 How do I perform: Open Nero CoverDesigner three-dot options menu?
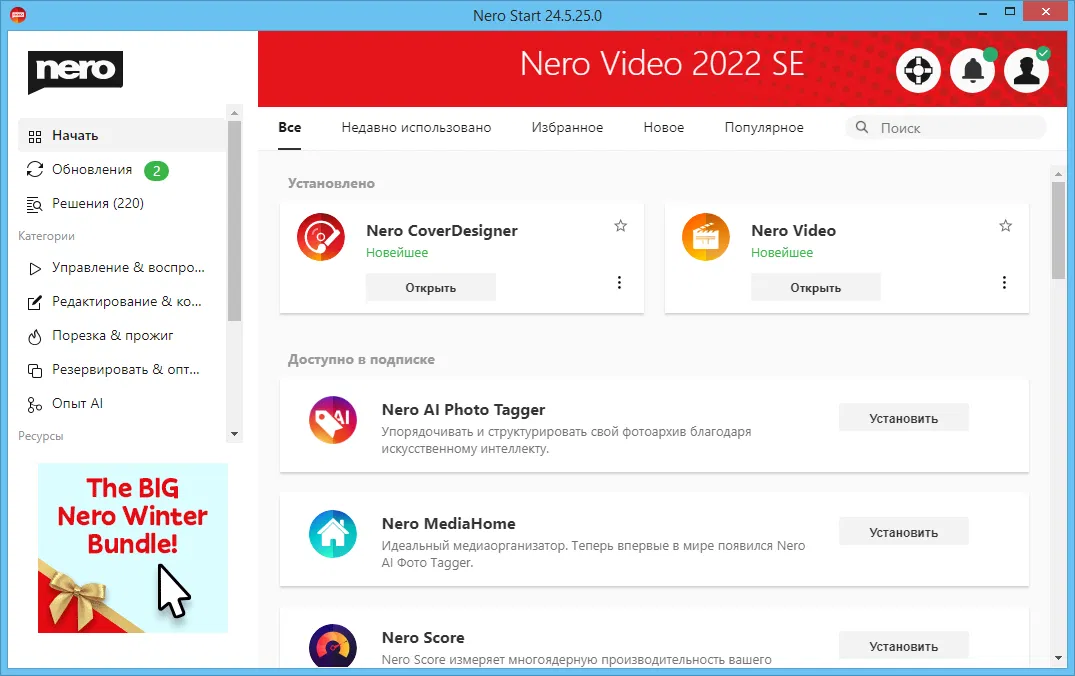point(619,282)
